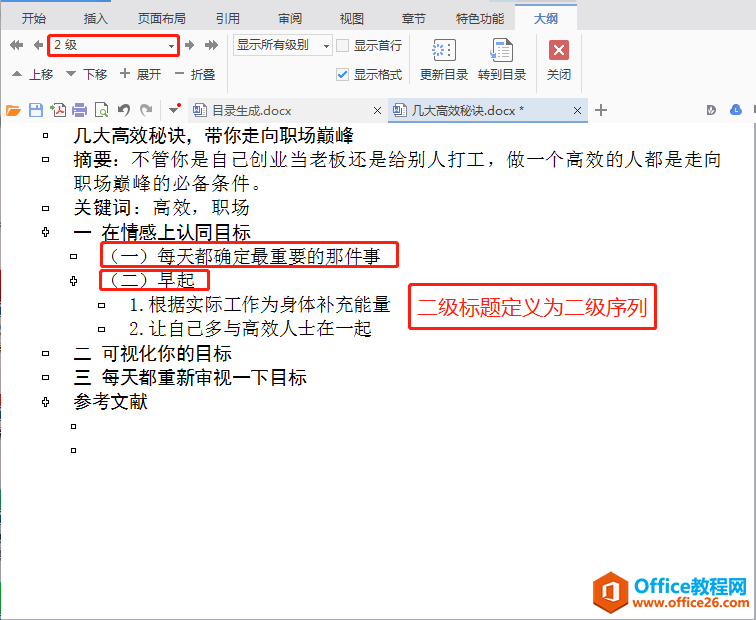756x620 pixels.
Task: Promote to Heading 1 double-left arrow
Action: pyautogui.click(x=16, y=45)
